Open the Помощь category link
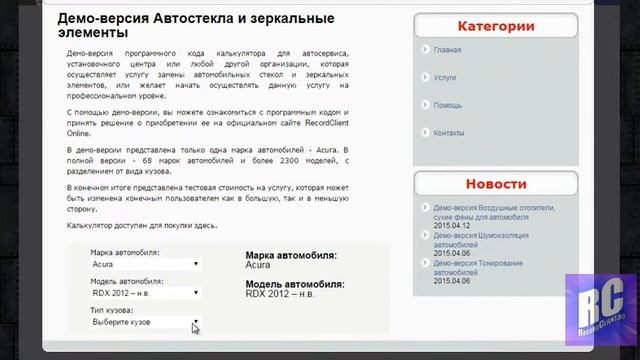640x360 pixels. pos(447,105)
